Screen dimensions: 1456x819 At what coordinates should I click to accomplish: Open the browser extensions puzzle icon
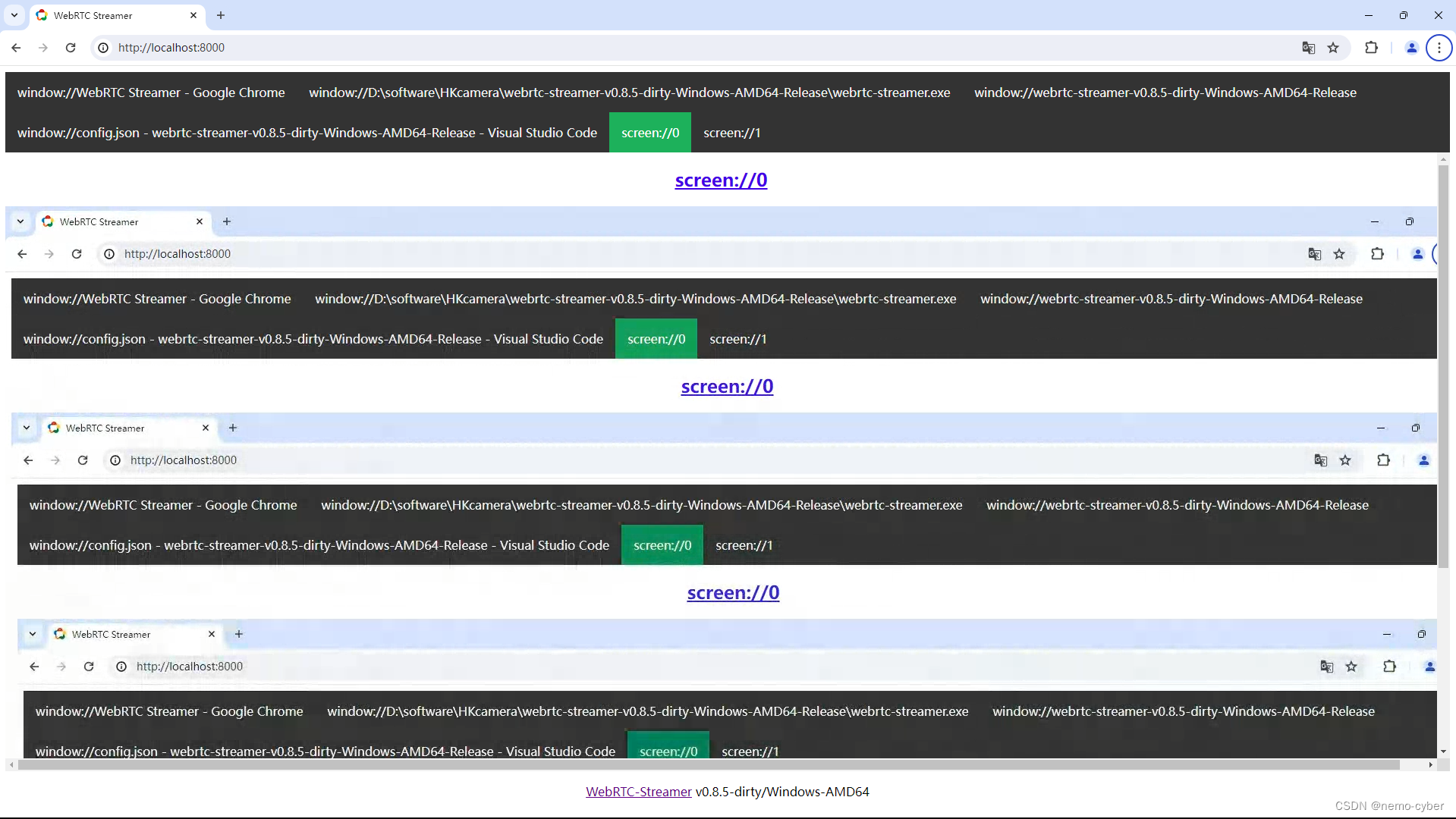1372,47
